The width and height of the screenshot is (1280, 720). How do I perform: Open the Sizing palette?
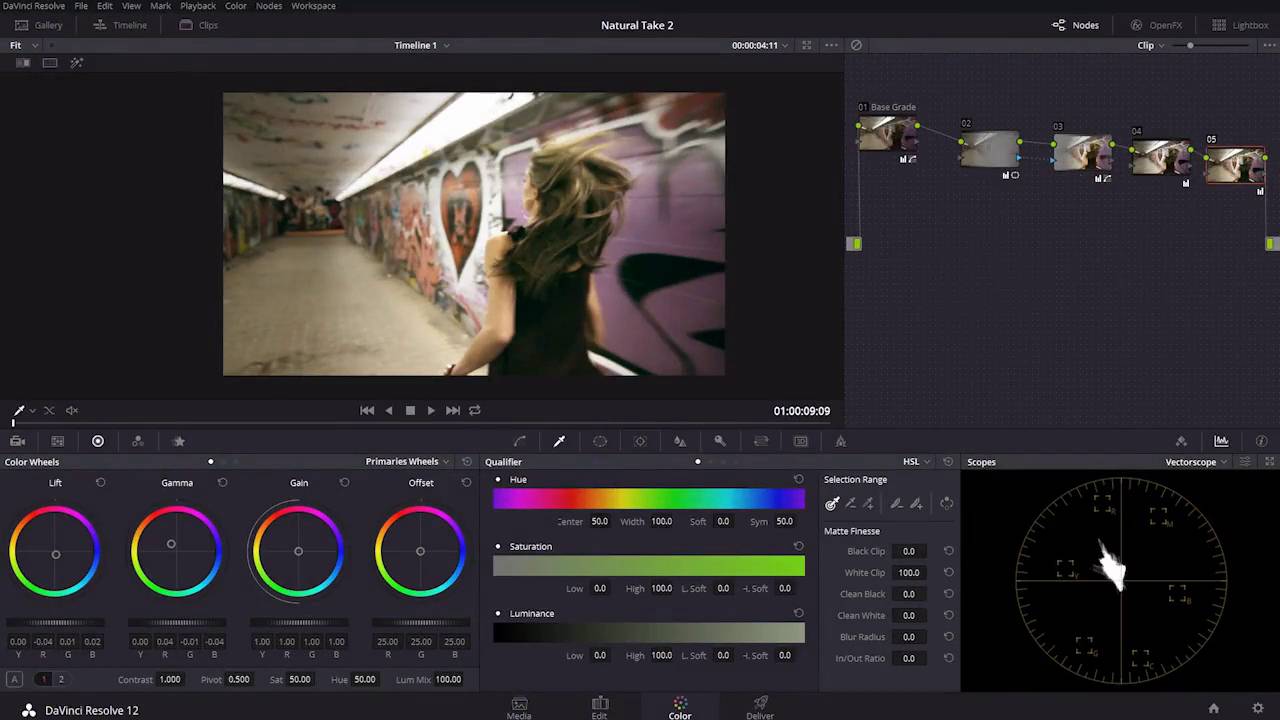(761, 441)
